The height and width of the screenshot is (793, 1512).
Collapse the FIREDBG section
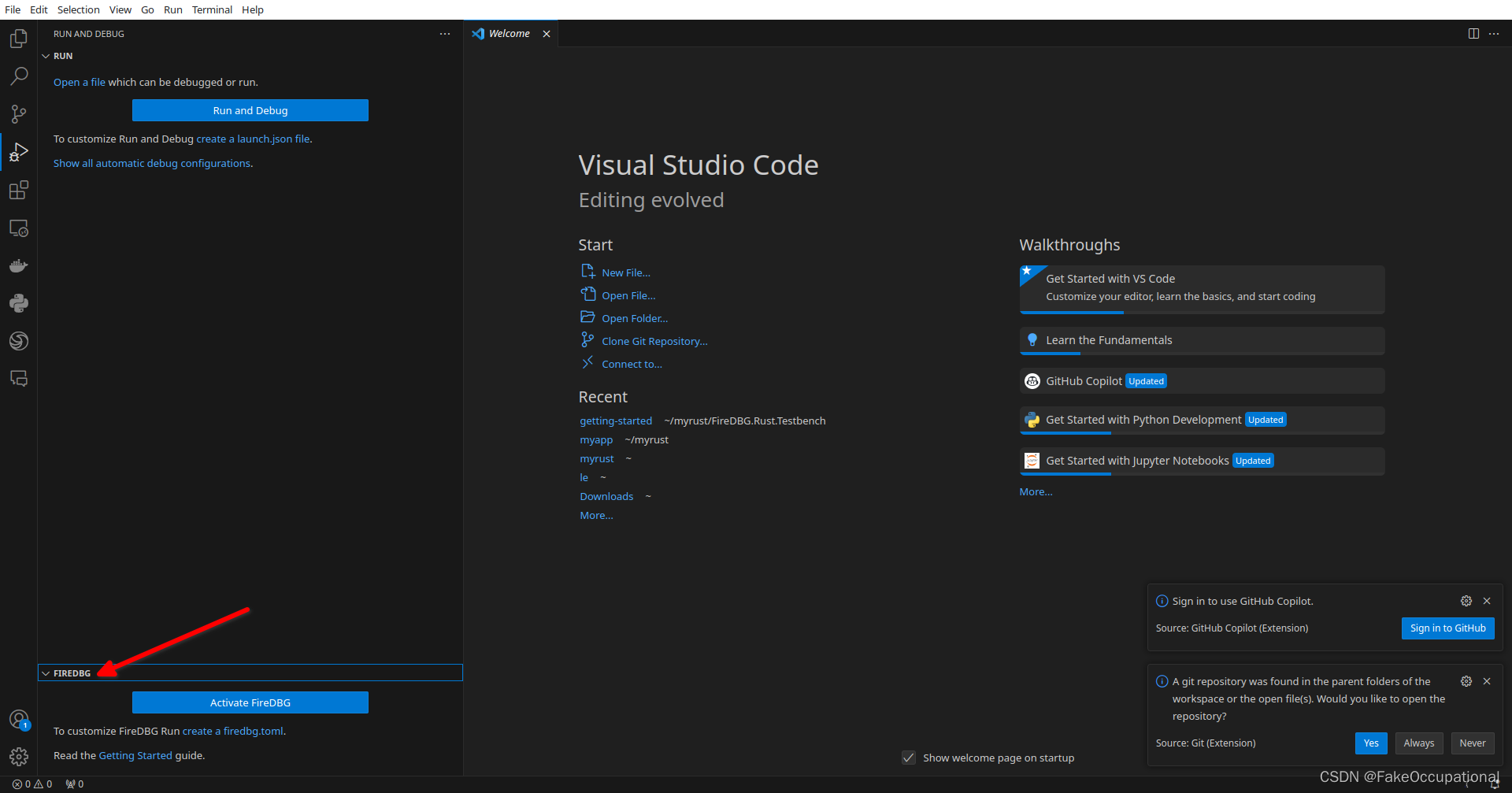[x=46, y=673]
